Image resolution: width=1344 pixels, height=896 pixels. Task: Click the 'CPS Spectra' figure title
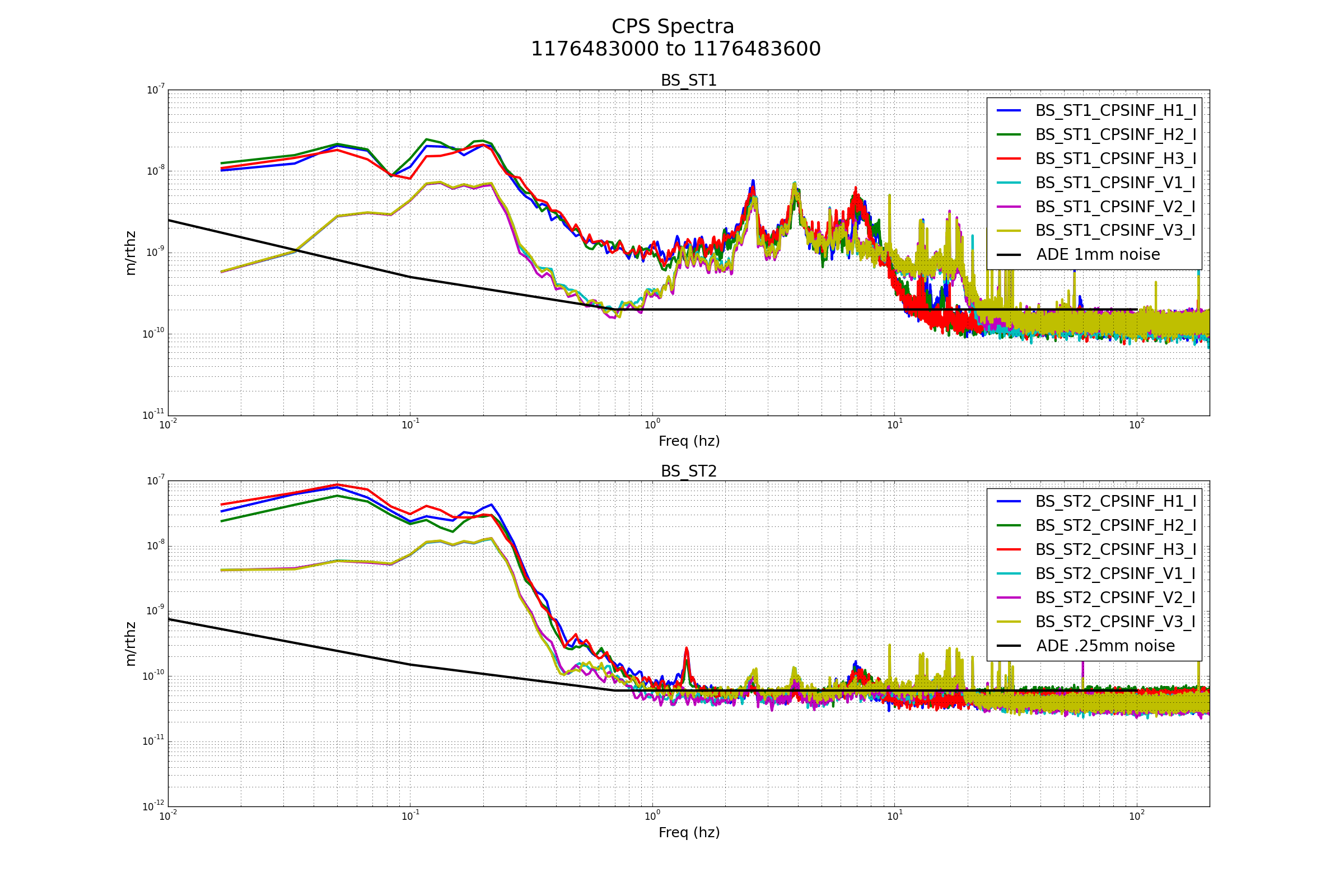click(673, 27)
